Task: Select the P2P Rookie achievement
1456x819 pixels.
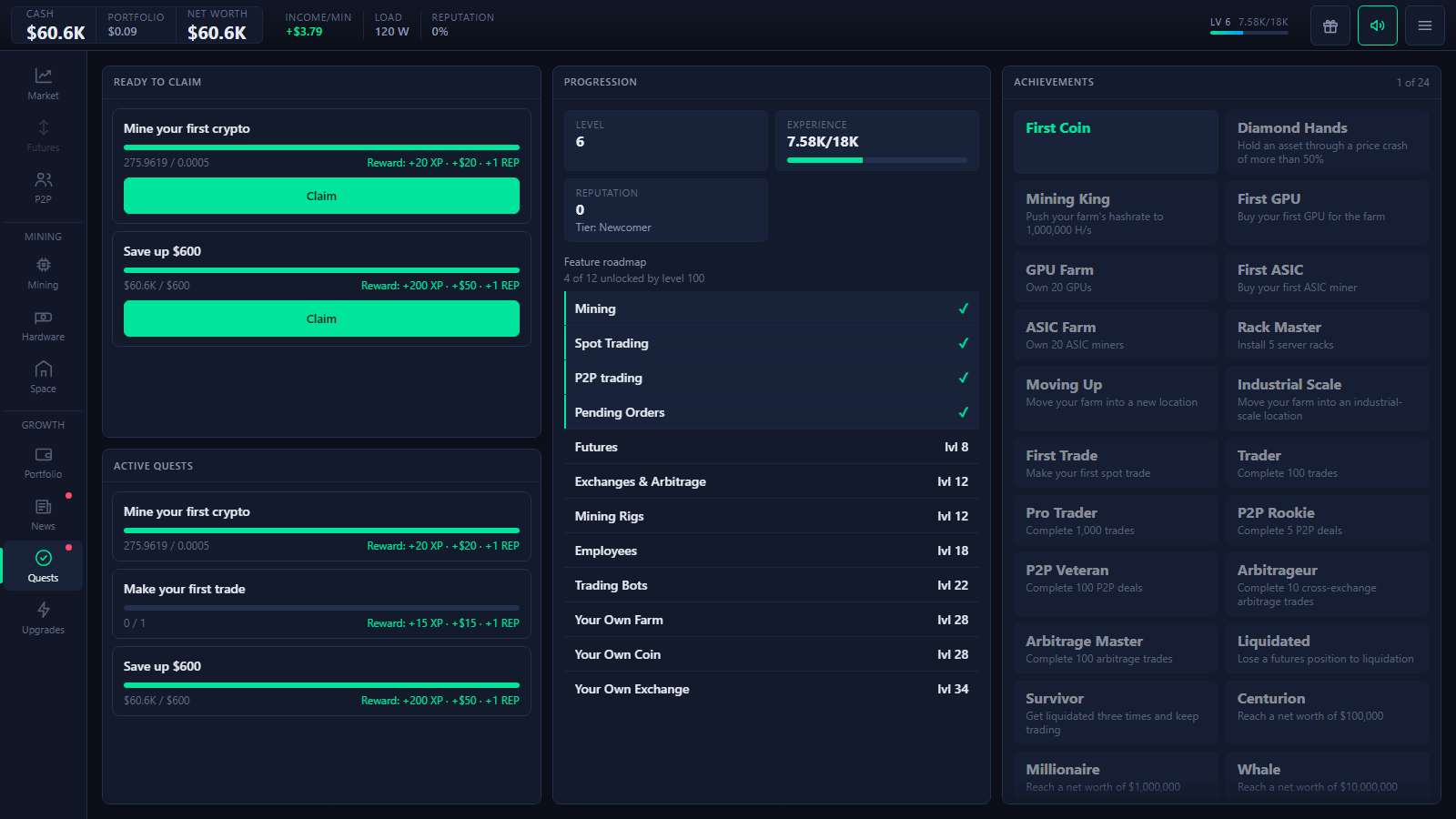Action: point(1327,520)
